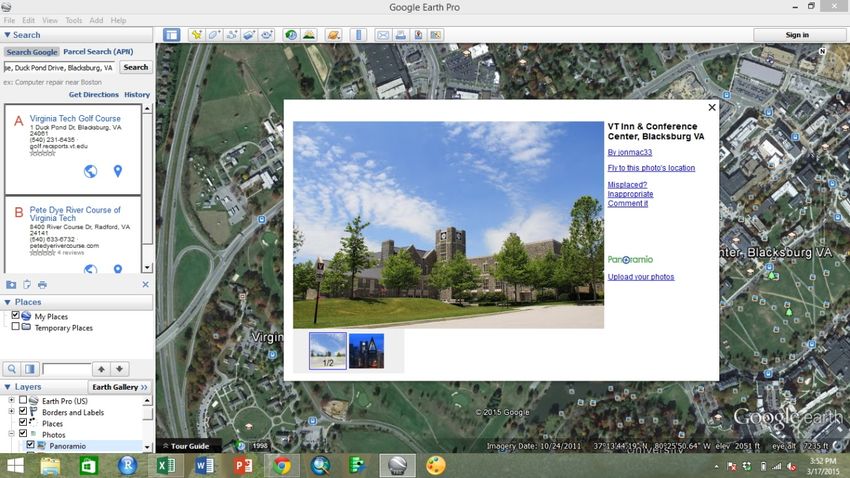Open Excel from the Windows taskbar

click(166, 466)
